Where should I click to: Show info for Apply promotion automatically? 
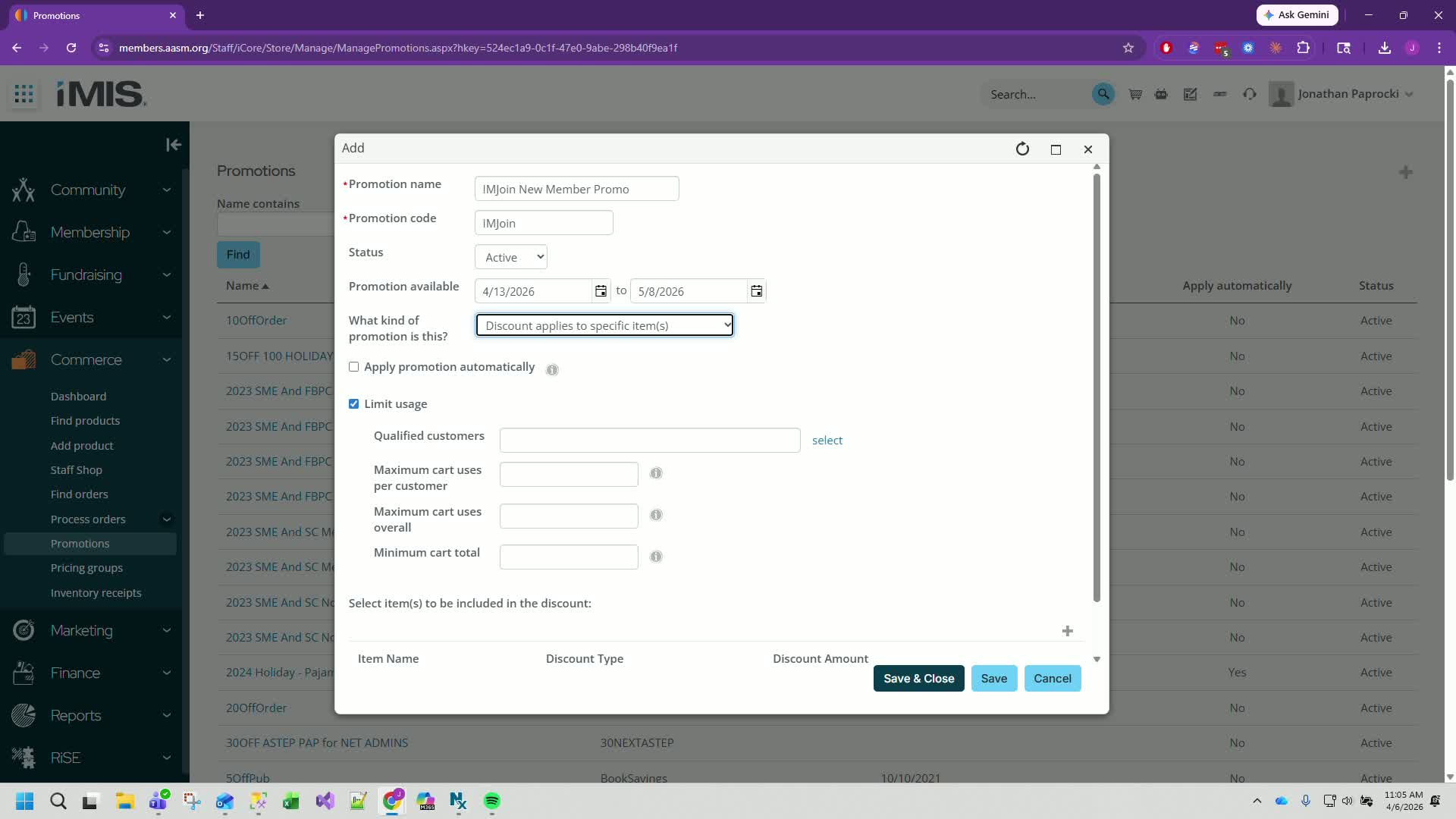552,369
